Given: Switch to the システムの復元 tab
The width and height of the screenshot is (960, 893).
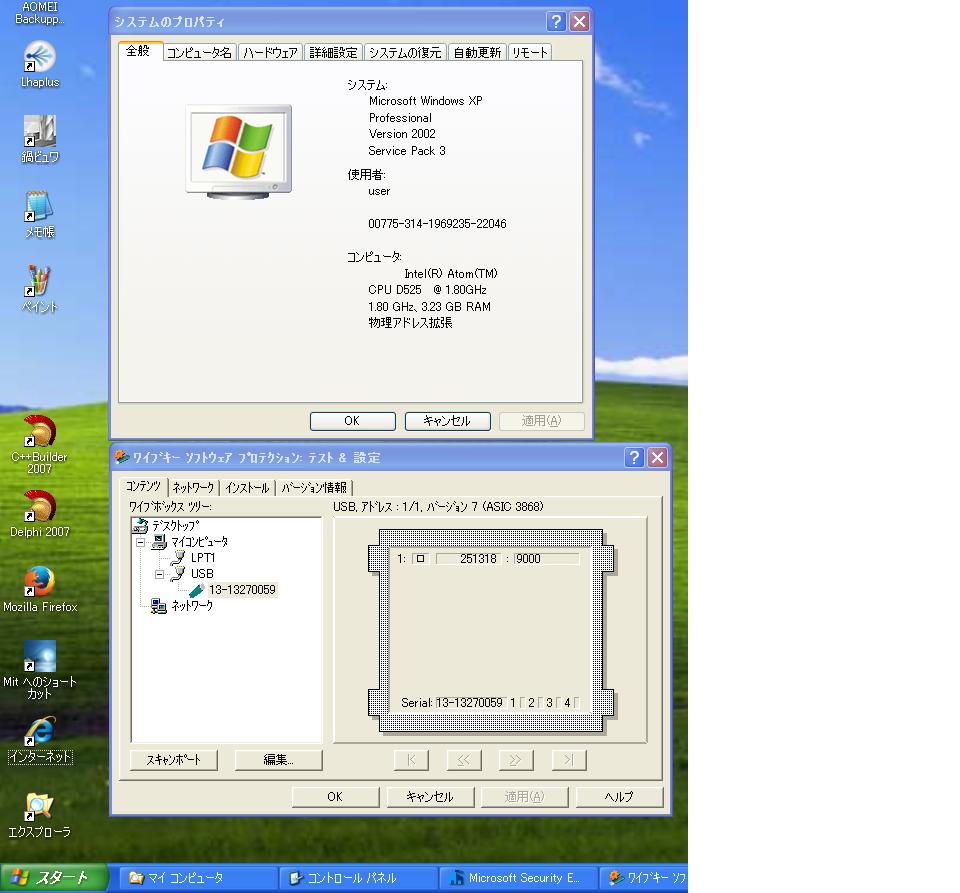Looking at the screenshot, I should click(x=405, y=53).
